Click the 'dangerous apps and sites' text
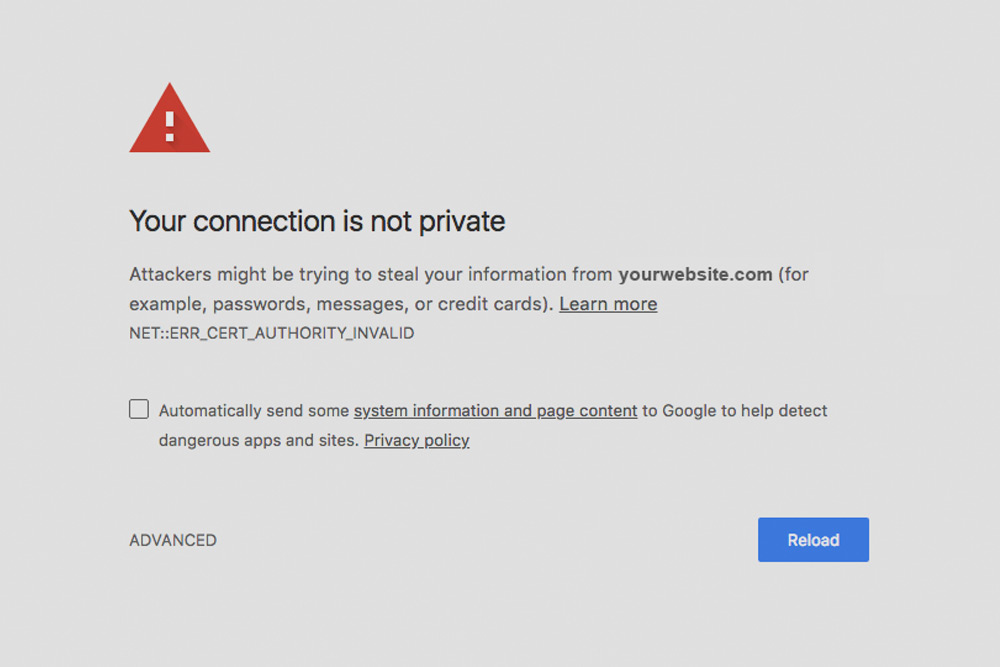1000x667 pixels. click(x=258, y=441)
